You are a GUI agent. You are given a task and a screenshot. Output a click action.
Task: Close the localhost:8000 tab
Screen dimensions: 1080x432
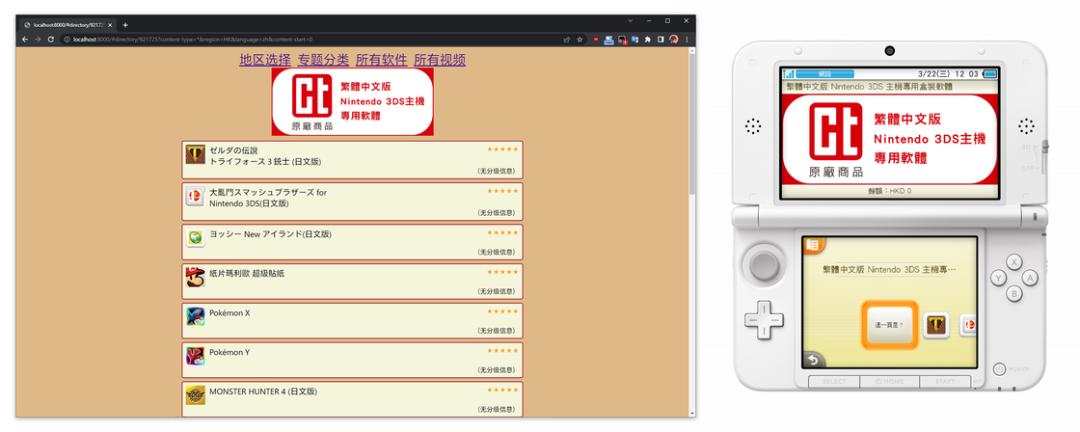(x=110, y=25)
